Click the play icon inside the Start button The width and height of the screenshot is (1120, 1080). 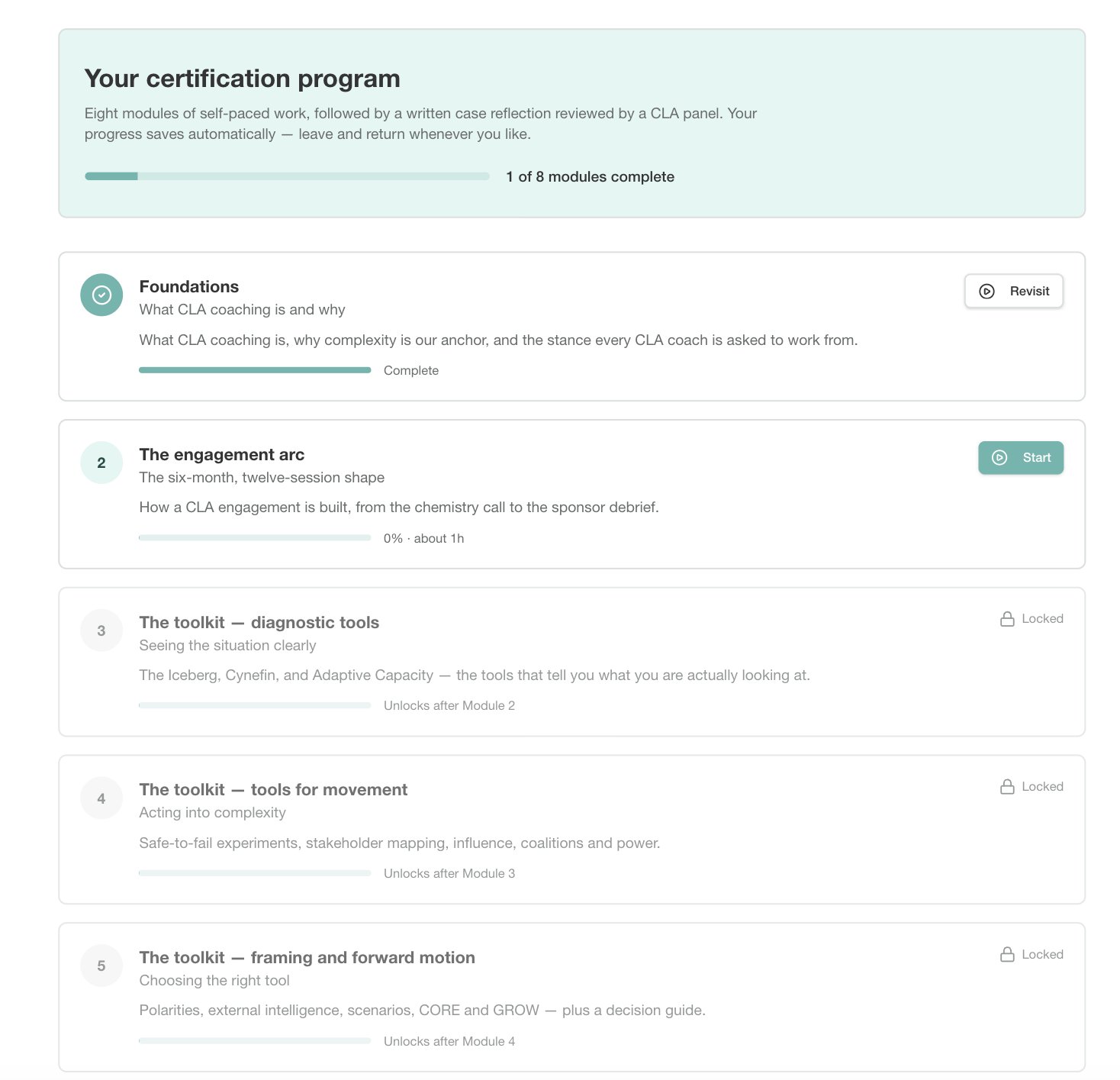point(999,458)
